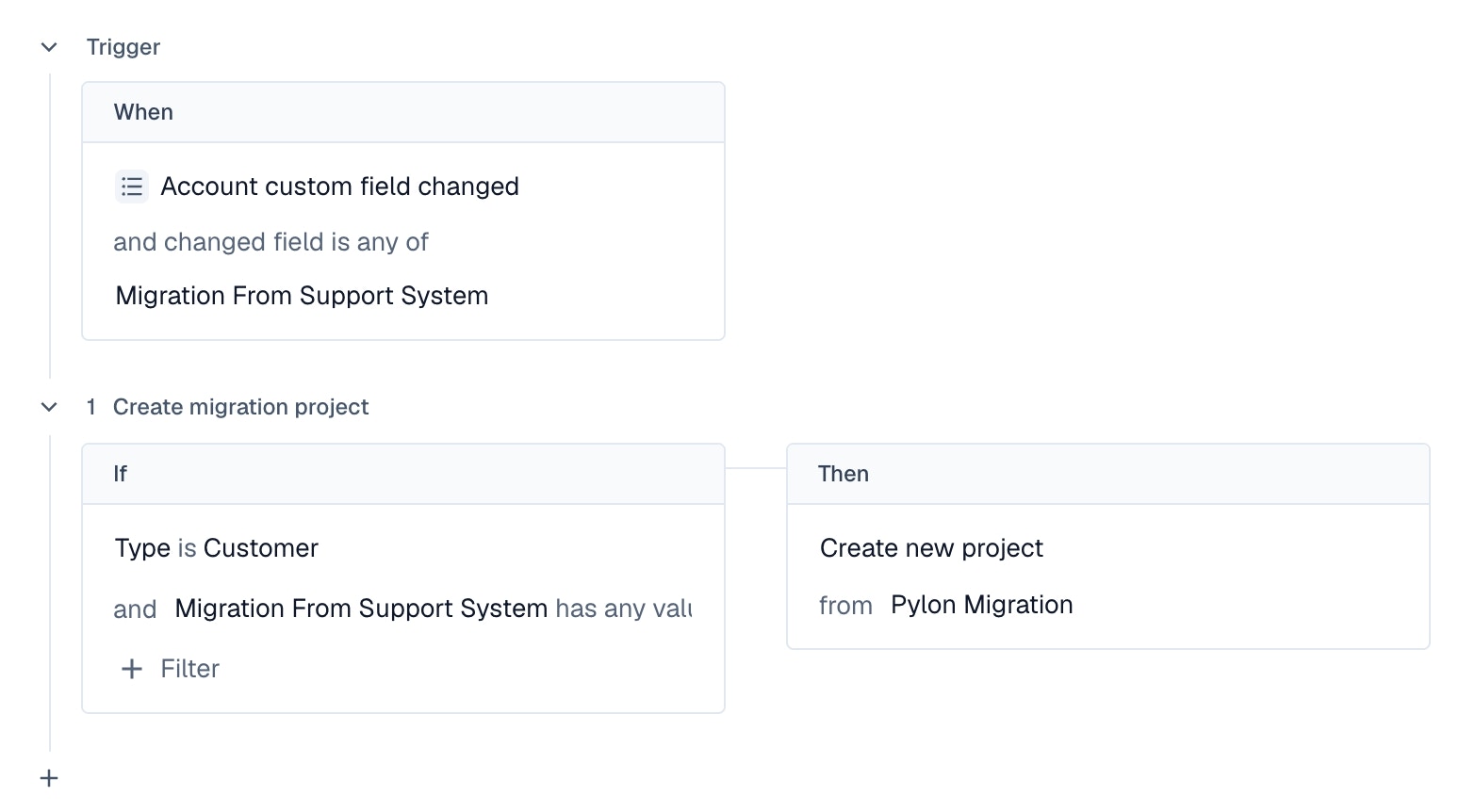1459x812 pixels.
Task: Click the Create new project action
Action: [x=931, y=548]
